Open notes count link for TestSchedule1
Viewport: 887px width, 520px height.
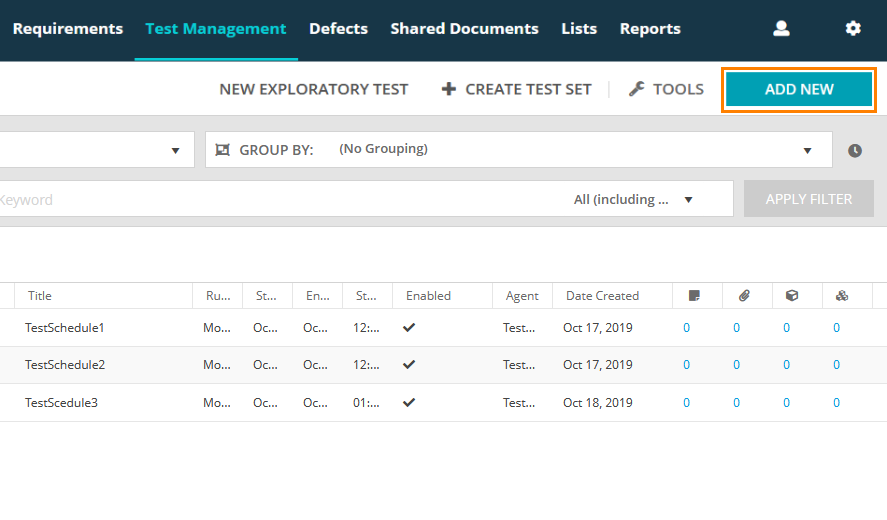point(686,327)
